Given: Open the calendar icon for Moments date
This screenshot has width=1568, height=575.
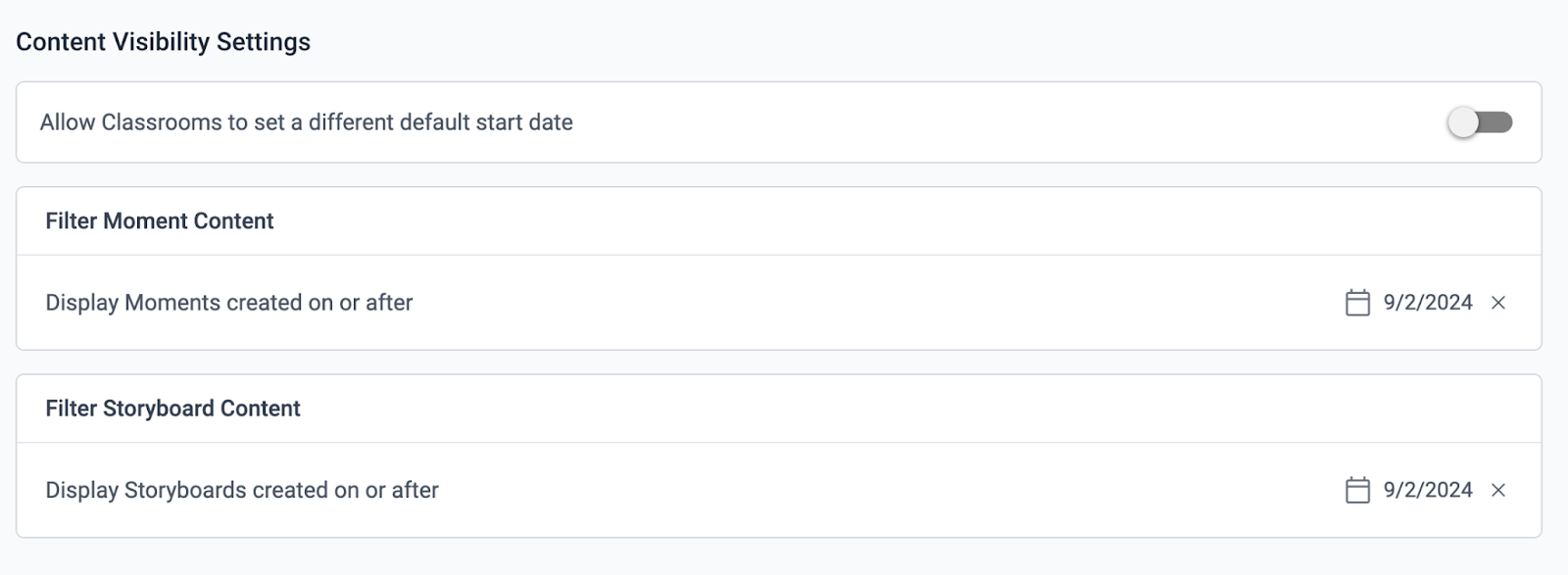Looking at the screenshot, I should [x=1357, y=303].
